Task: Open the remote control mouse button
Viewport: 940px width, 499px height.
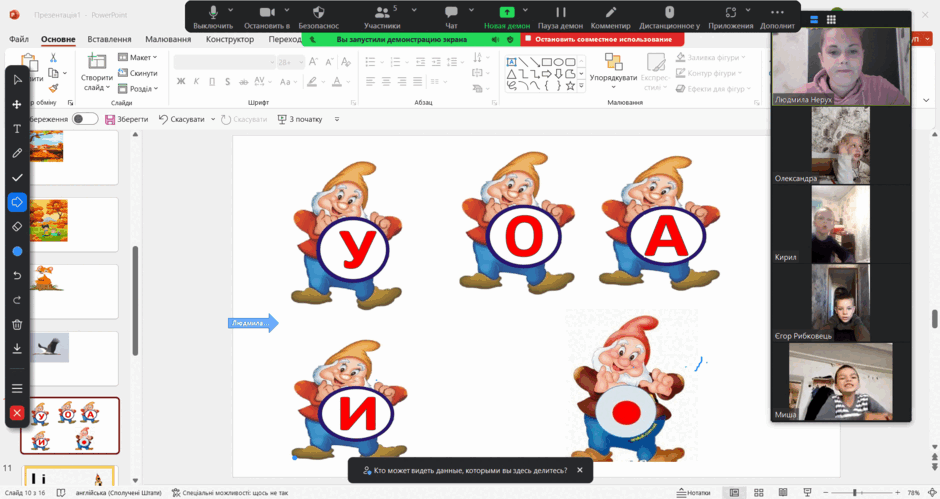Action: (670, 17)
